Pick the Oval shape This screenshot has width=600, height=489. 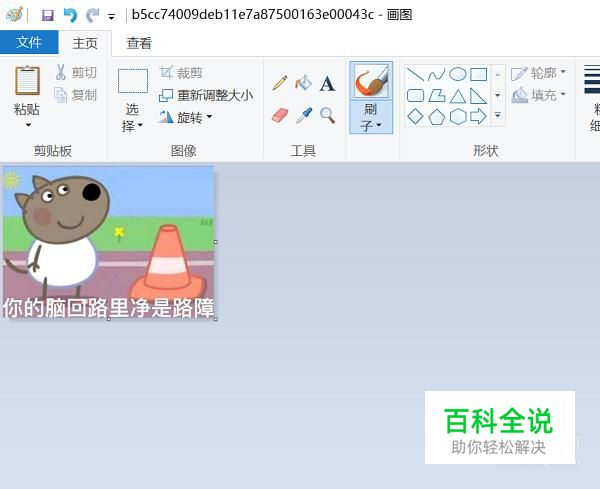(458, 74)
